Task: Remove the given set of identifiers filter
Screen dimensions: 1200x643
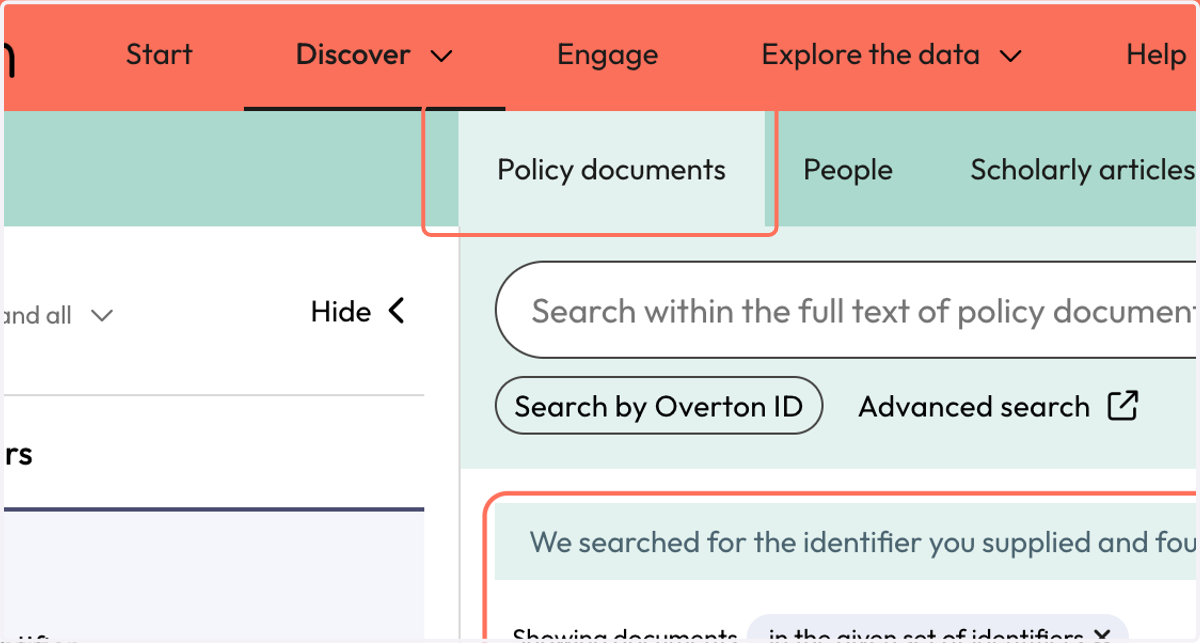Action: tap(1102, 636)
